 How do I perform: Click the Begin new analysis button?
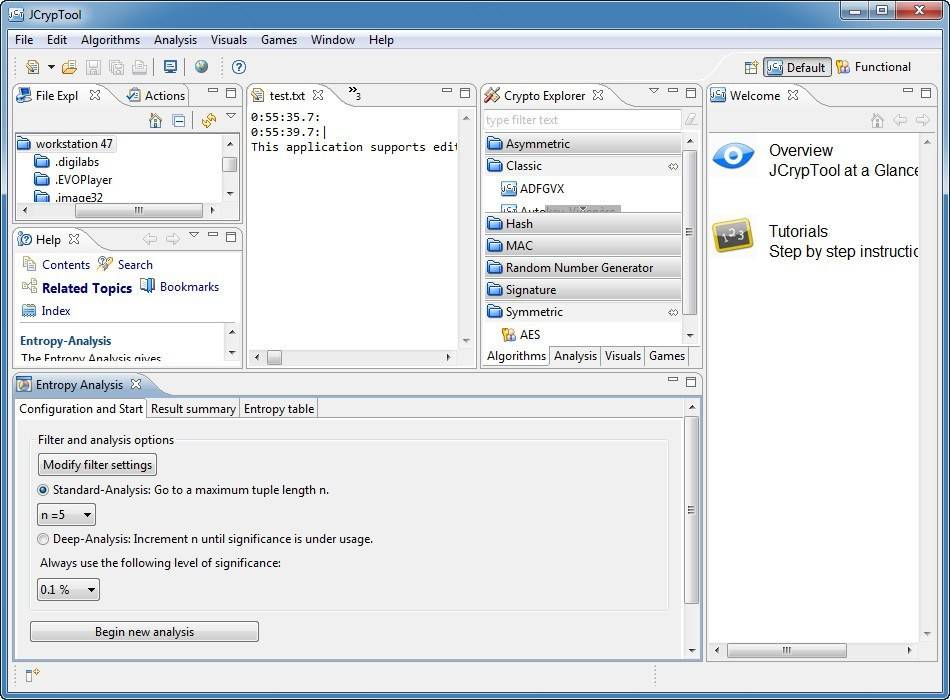(x=144, y=632)
